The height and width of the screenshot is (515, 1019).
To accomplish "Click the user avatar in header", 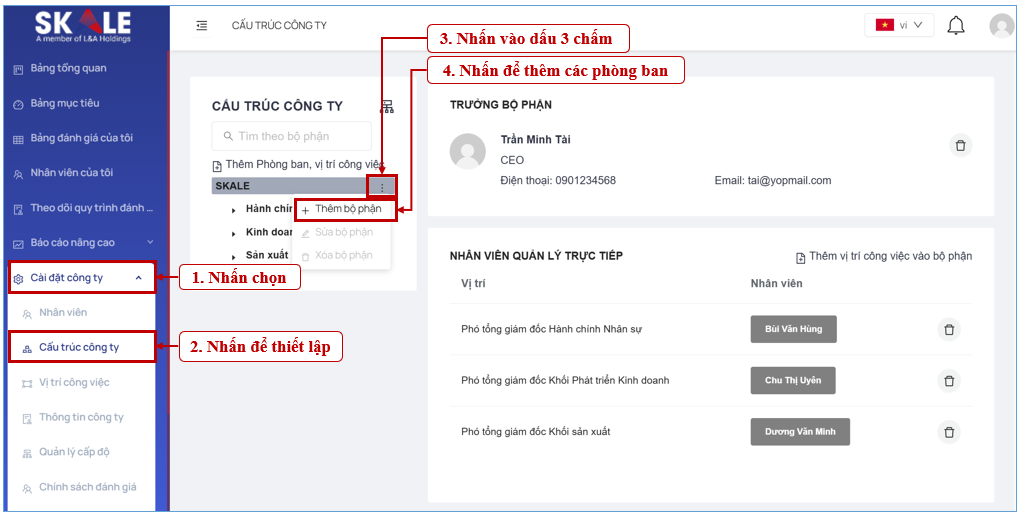I will pyautogui.click(x=1000, y=26).
